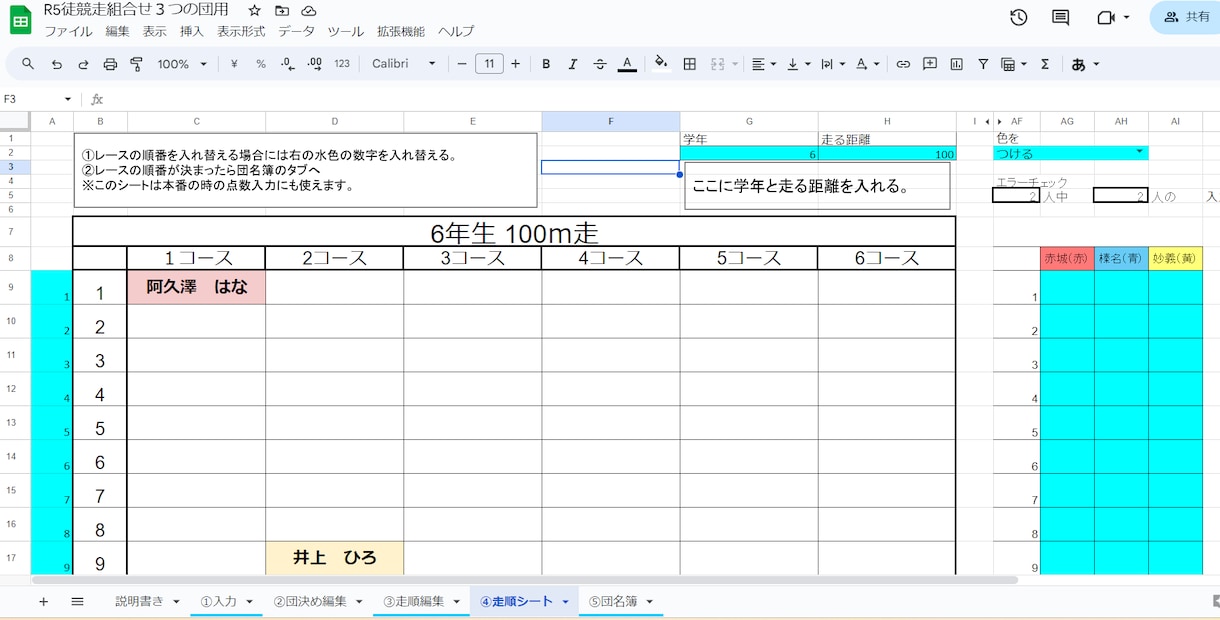Open the データ menu
The image size is (1220, 620).
pyautogui.click(x=296, y=32)
